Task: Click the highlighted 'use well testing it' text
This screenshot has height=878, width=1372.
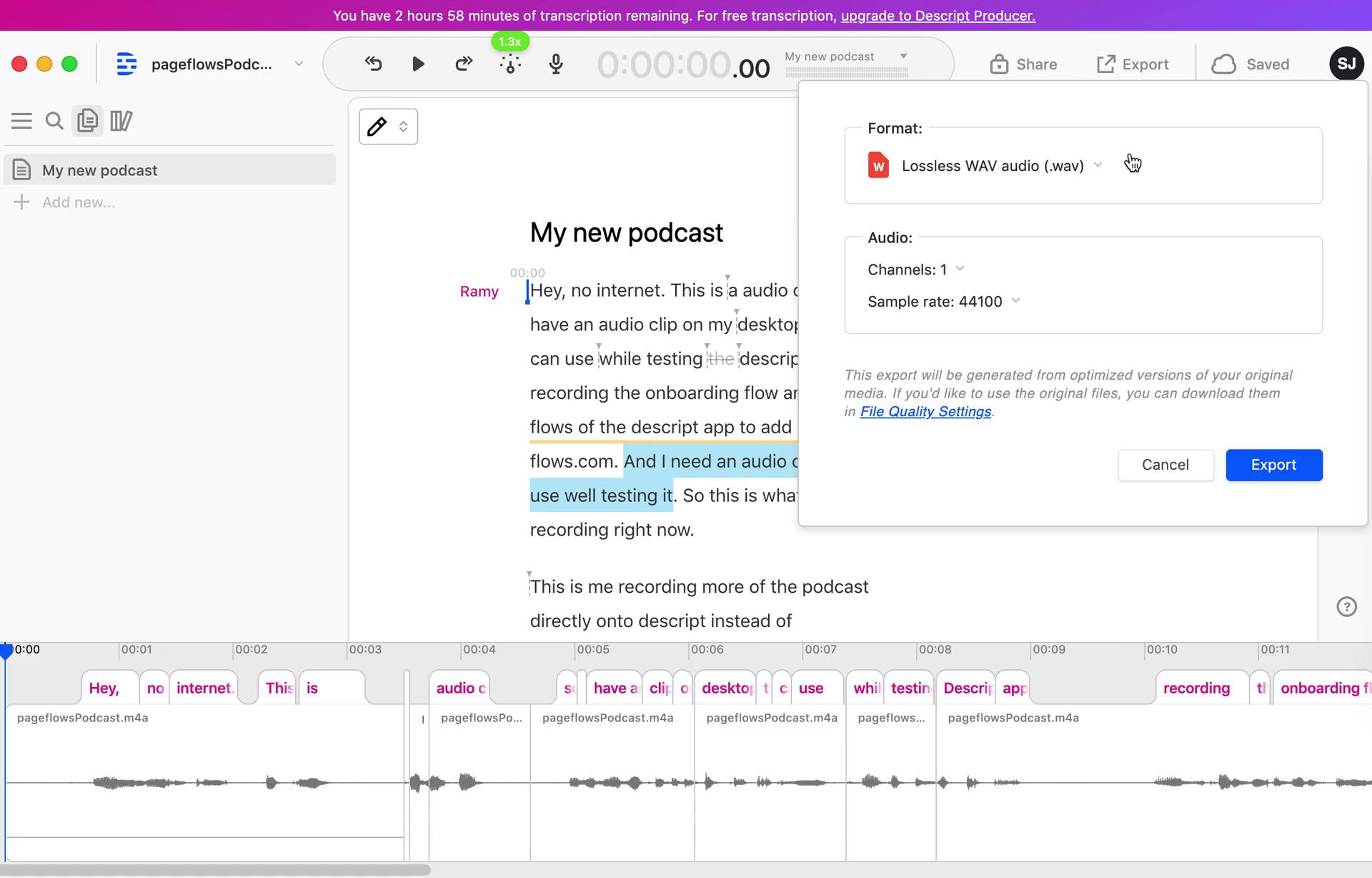Action: (x=601, y=495)
